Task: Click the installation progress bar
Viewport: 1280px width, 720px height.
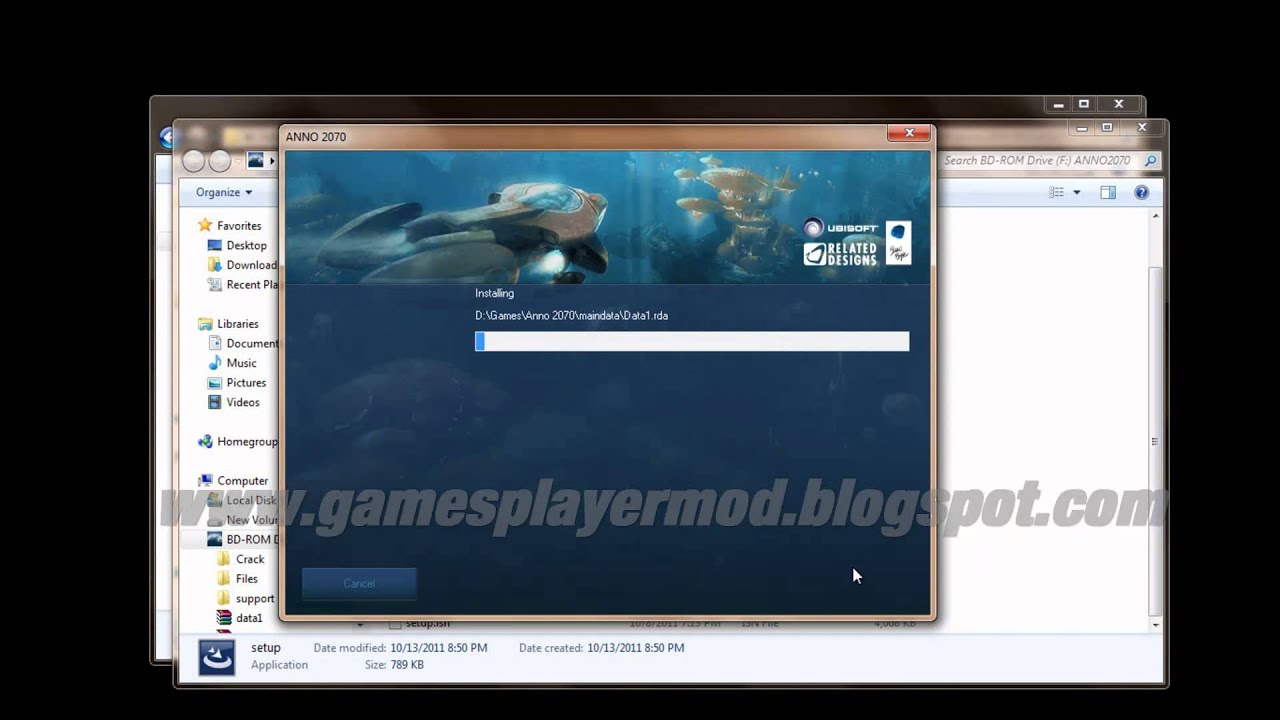Action: coord(692,342)
